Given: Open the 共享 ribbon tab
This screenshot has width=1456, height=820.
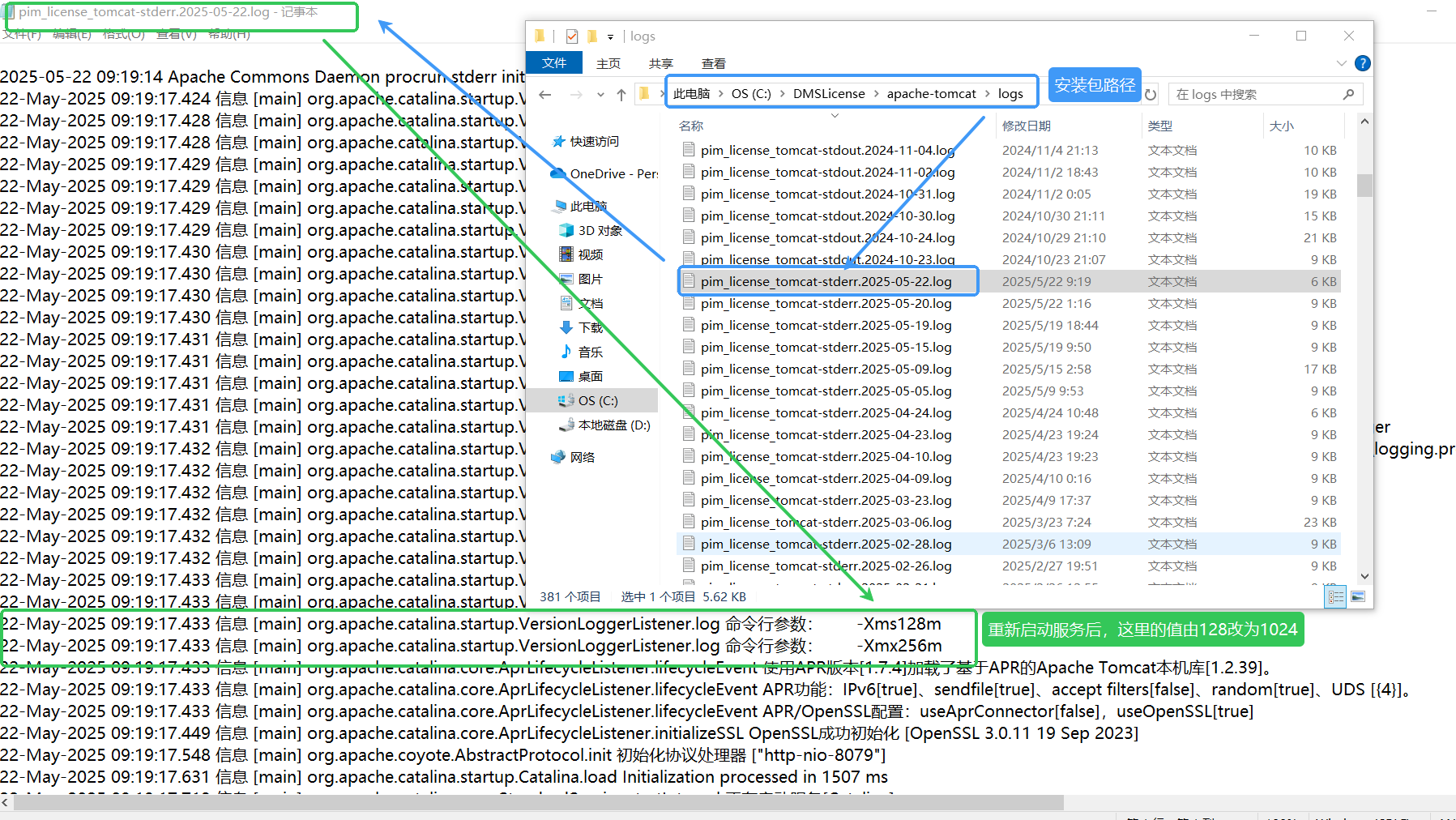Looking at the screenshot, I should 660,63.
